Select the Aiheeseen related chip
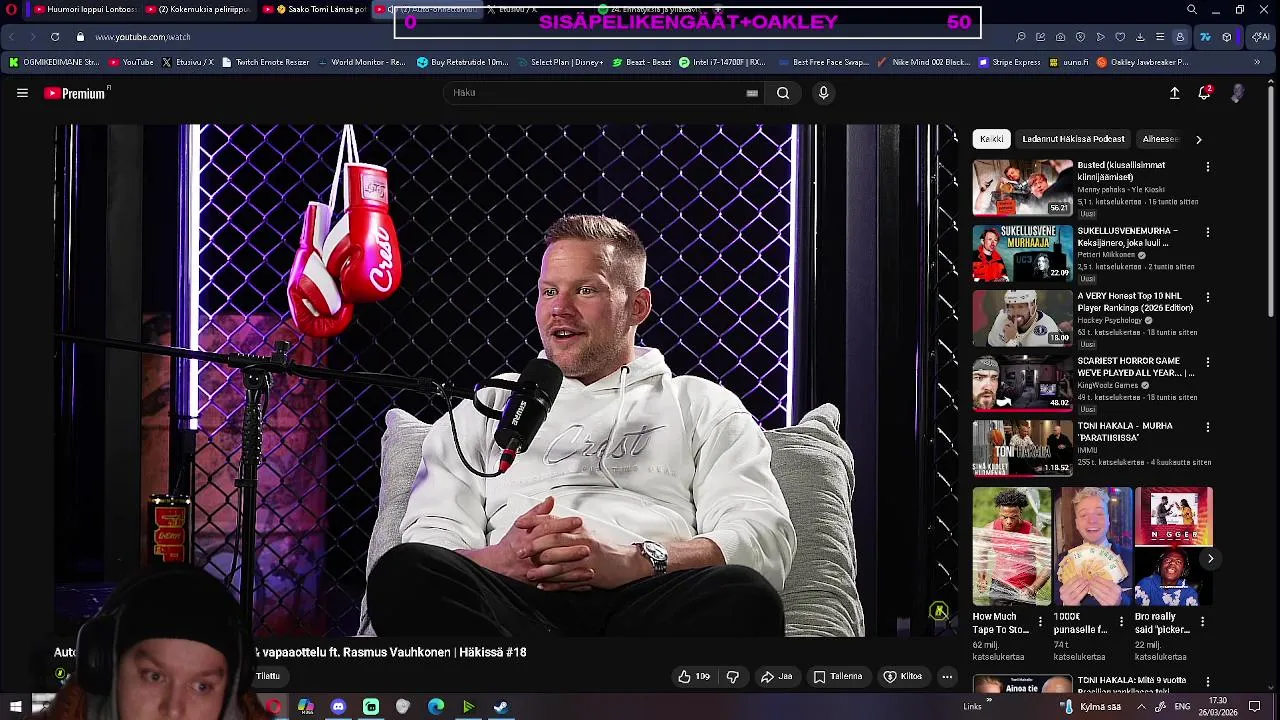This screenshot has width=1280, height=720. [1160, 139]
